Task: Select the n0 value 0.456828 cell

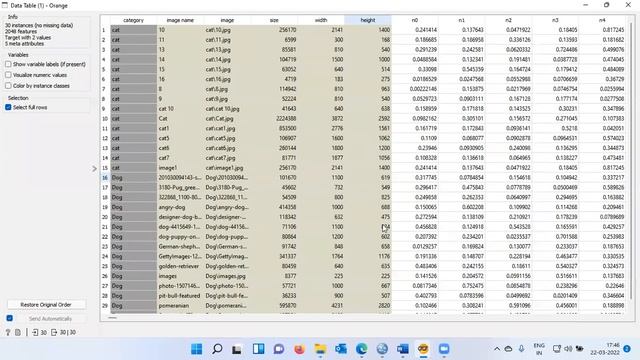Action: point(415,227)
